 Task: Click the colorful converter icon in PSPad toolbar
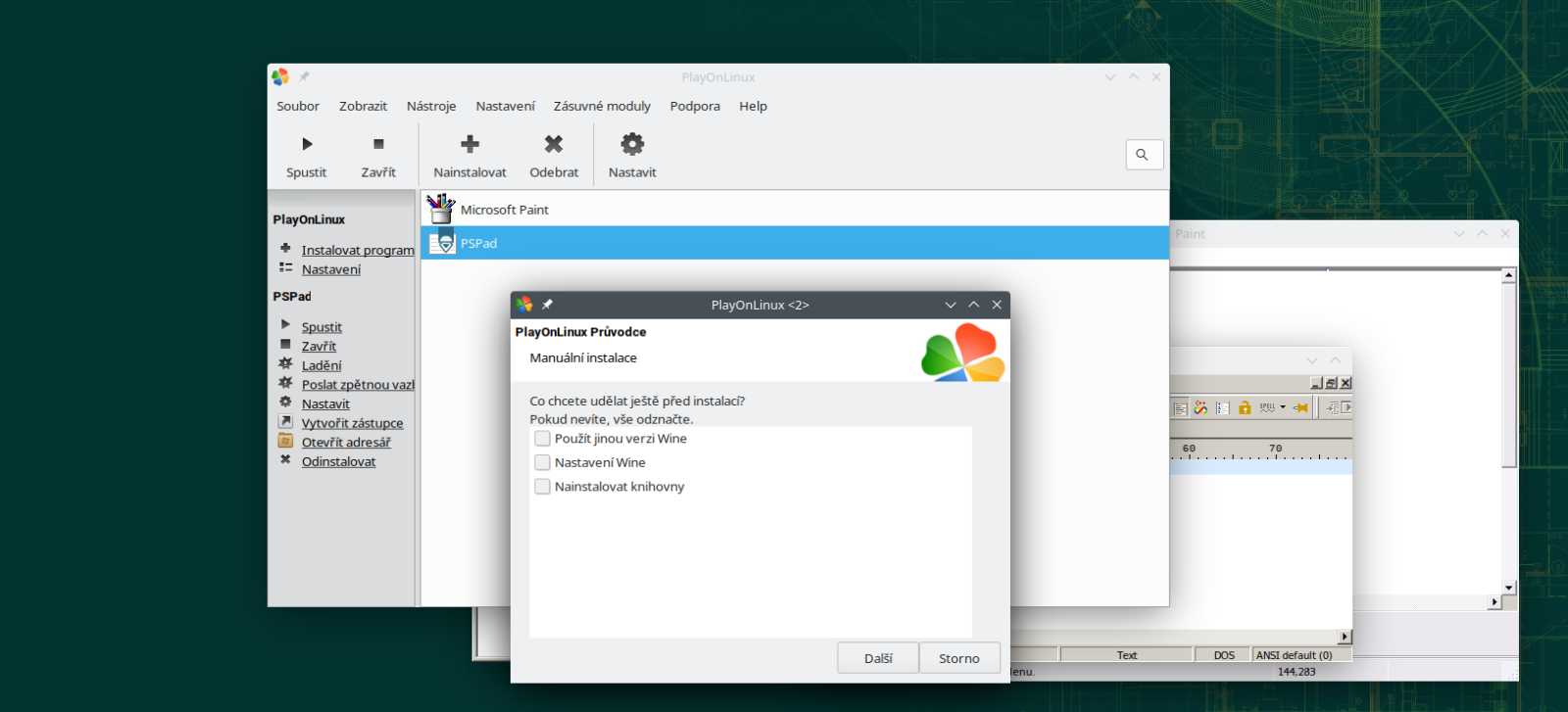(1200, 407)
